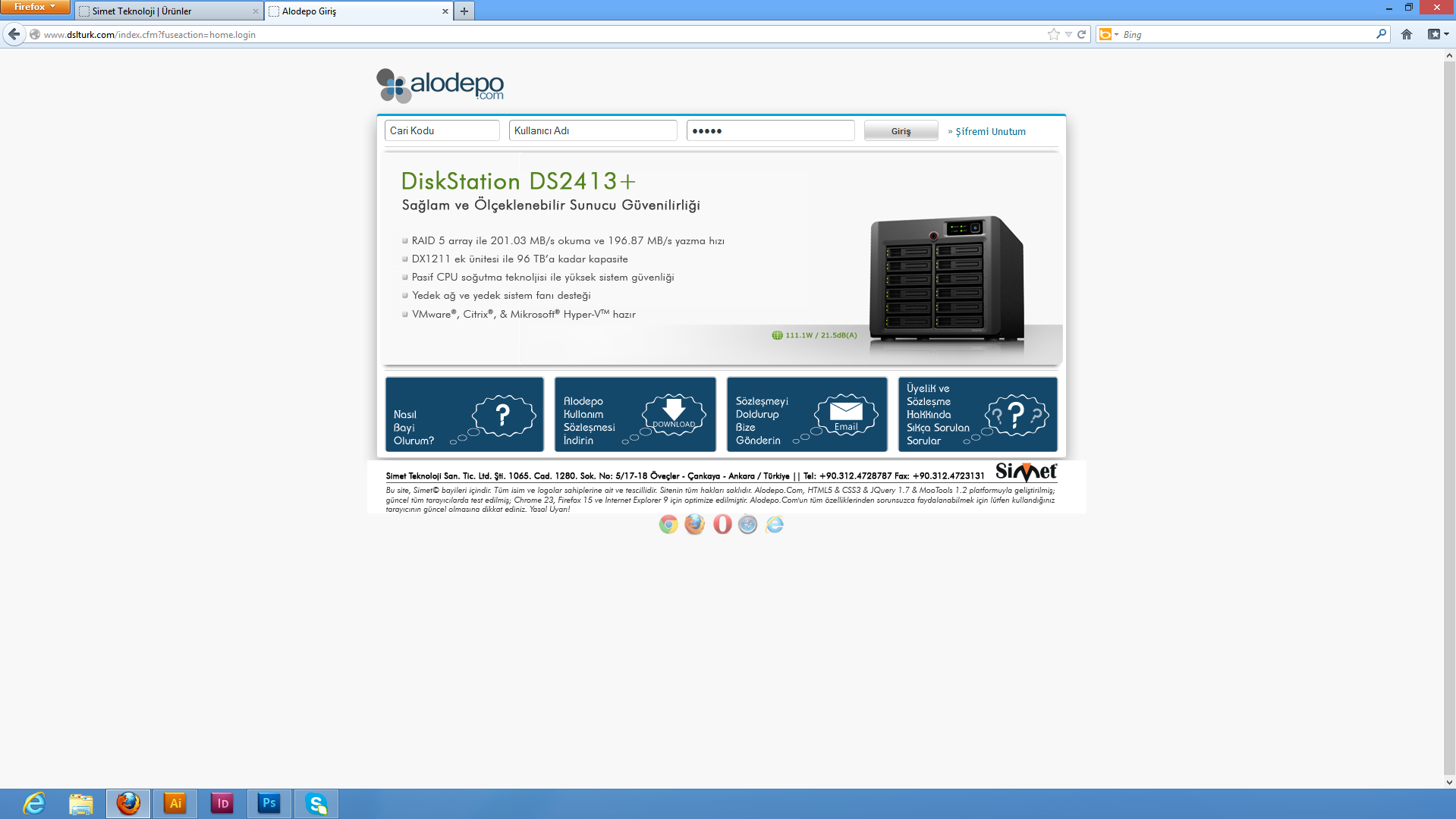
Task: Open Photoshop from the taskbar
Action: click(269, 803)
